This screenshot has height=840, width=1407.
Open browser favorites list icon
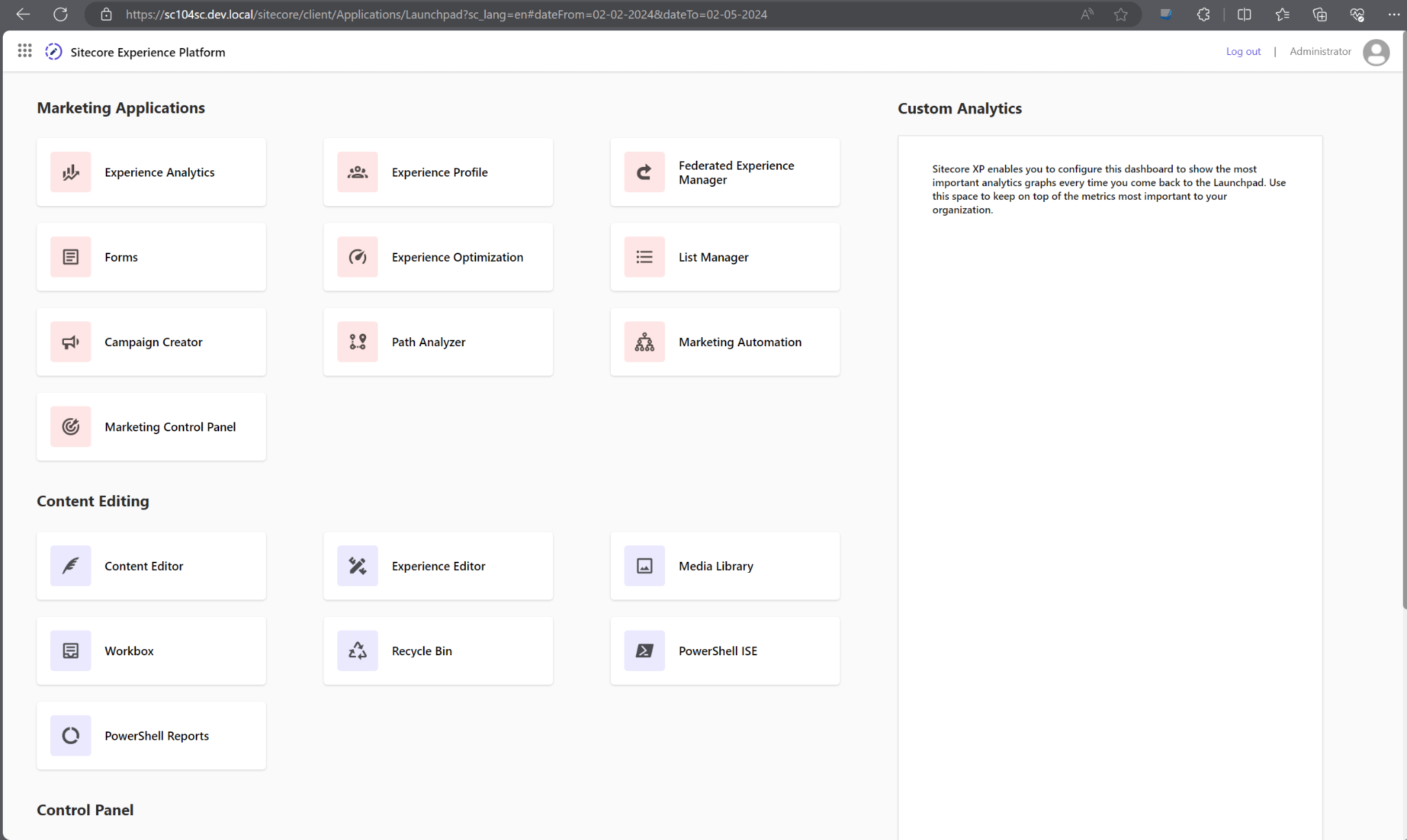pos(1282,14)
